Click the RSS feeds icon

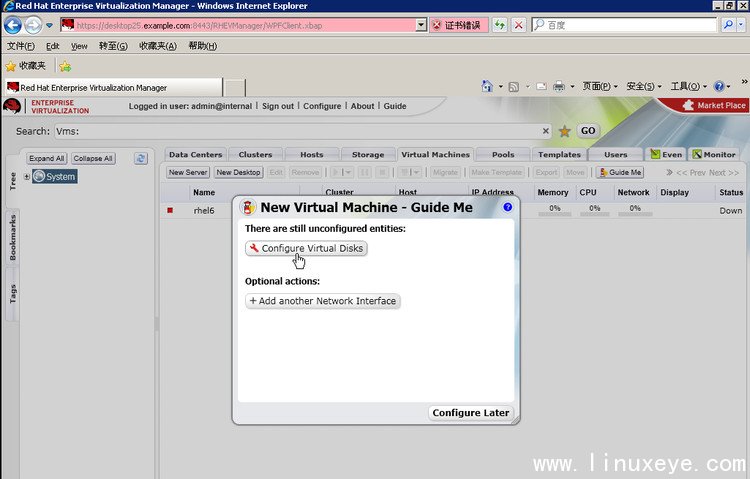(x=514, y=87)
